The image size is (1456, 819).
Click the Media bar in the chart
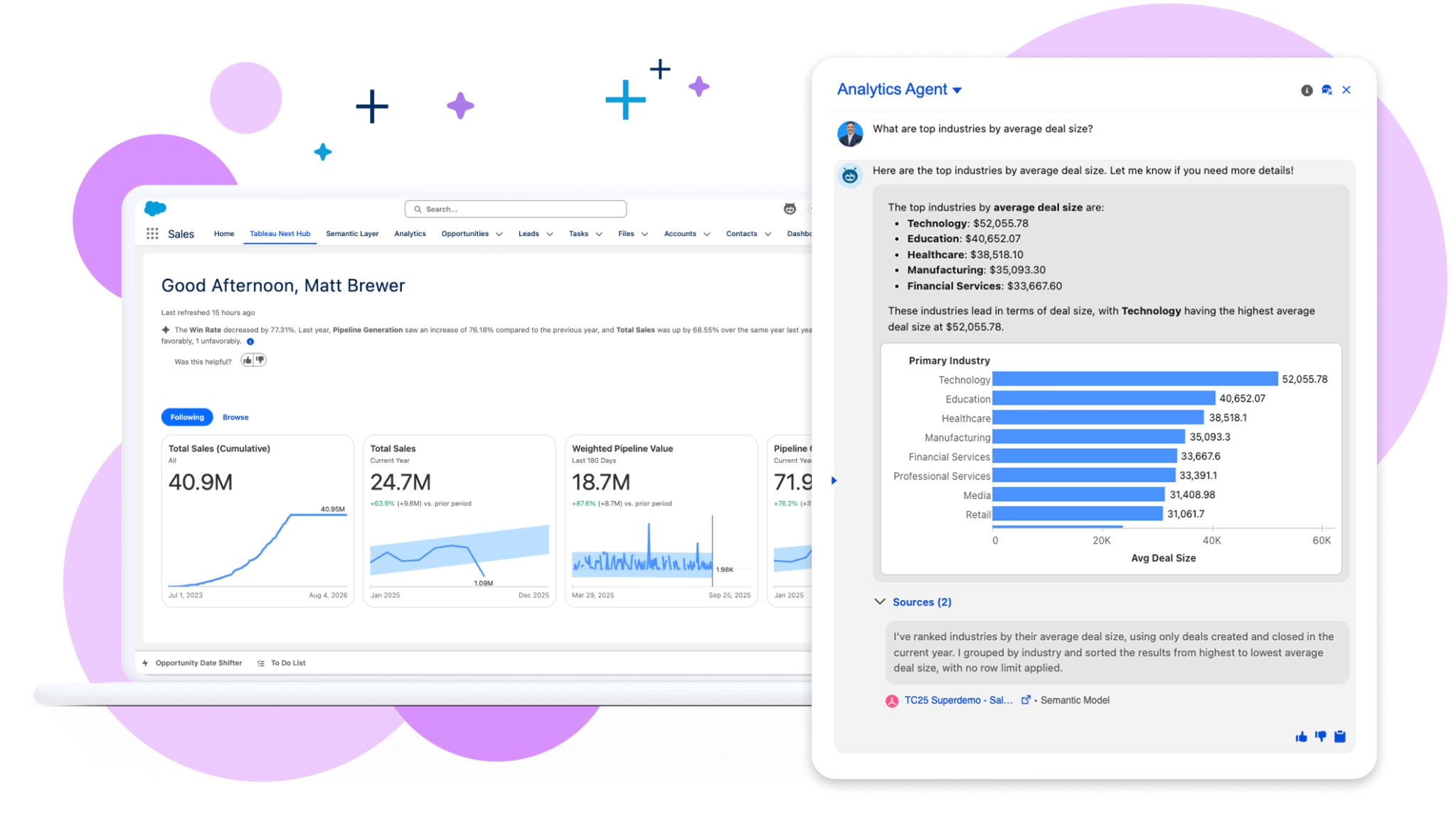[1079, 494]
